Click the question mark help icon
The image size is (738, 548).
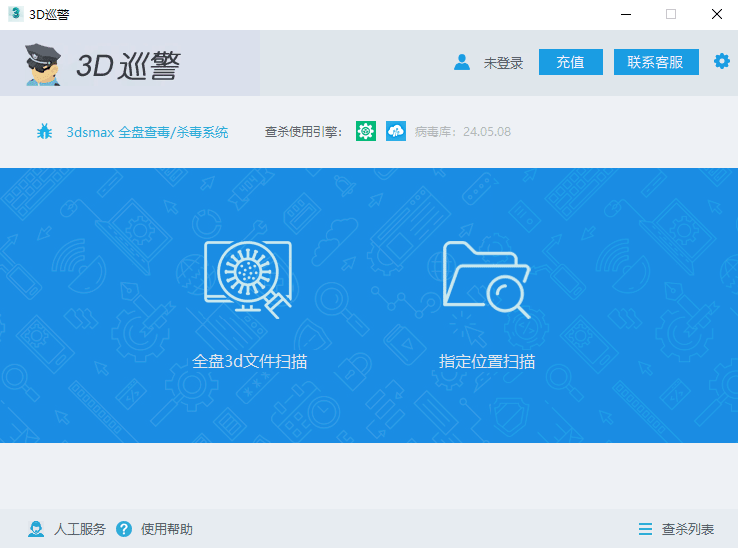pos(124,529)
